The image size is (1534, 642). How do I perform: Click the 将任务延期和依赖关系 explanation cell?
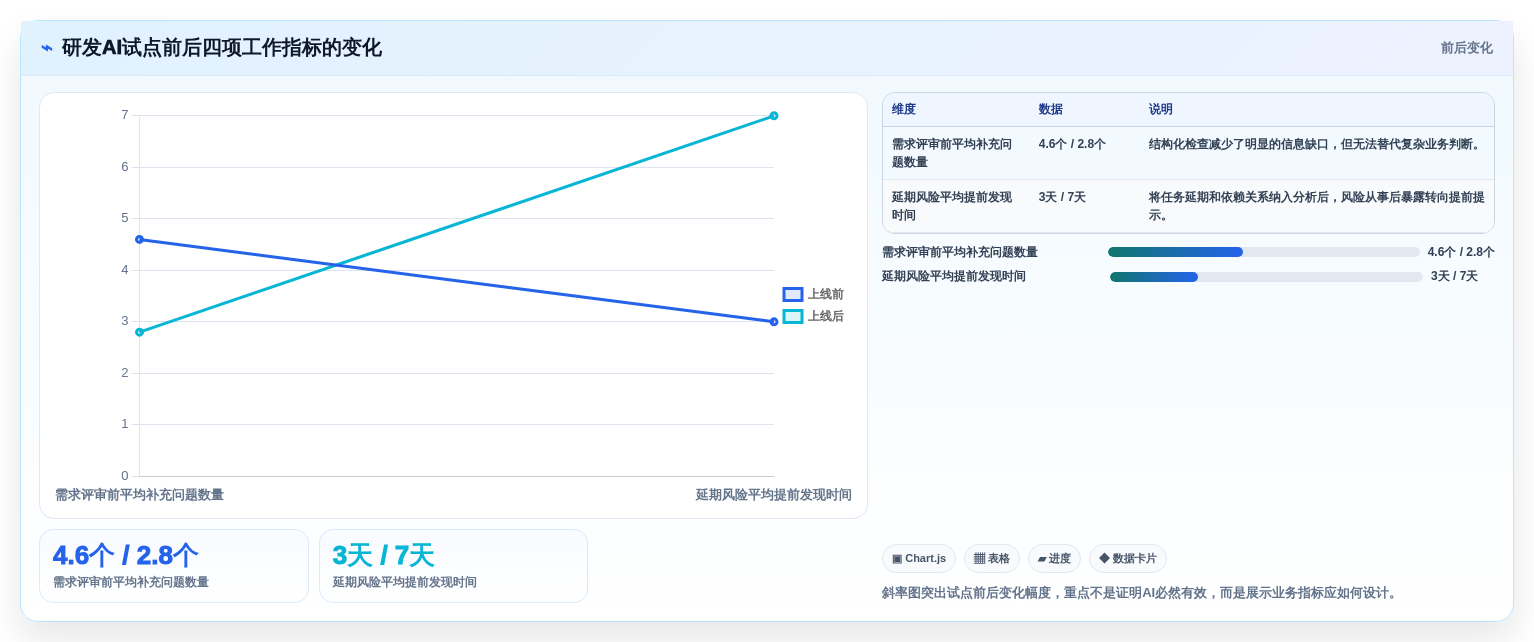[x=1316, y=206]
